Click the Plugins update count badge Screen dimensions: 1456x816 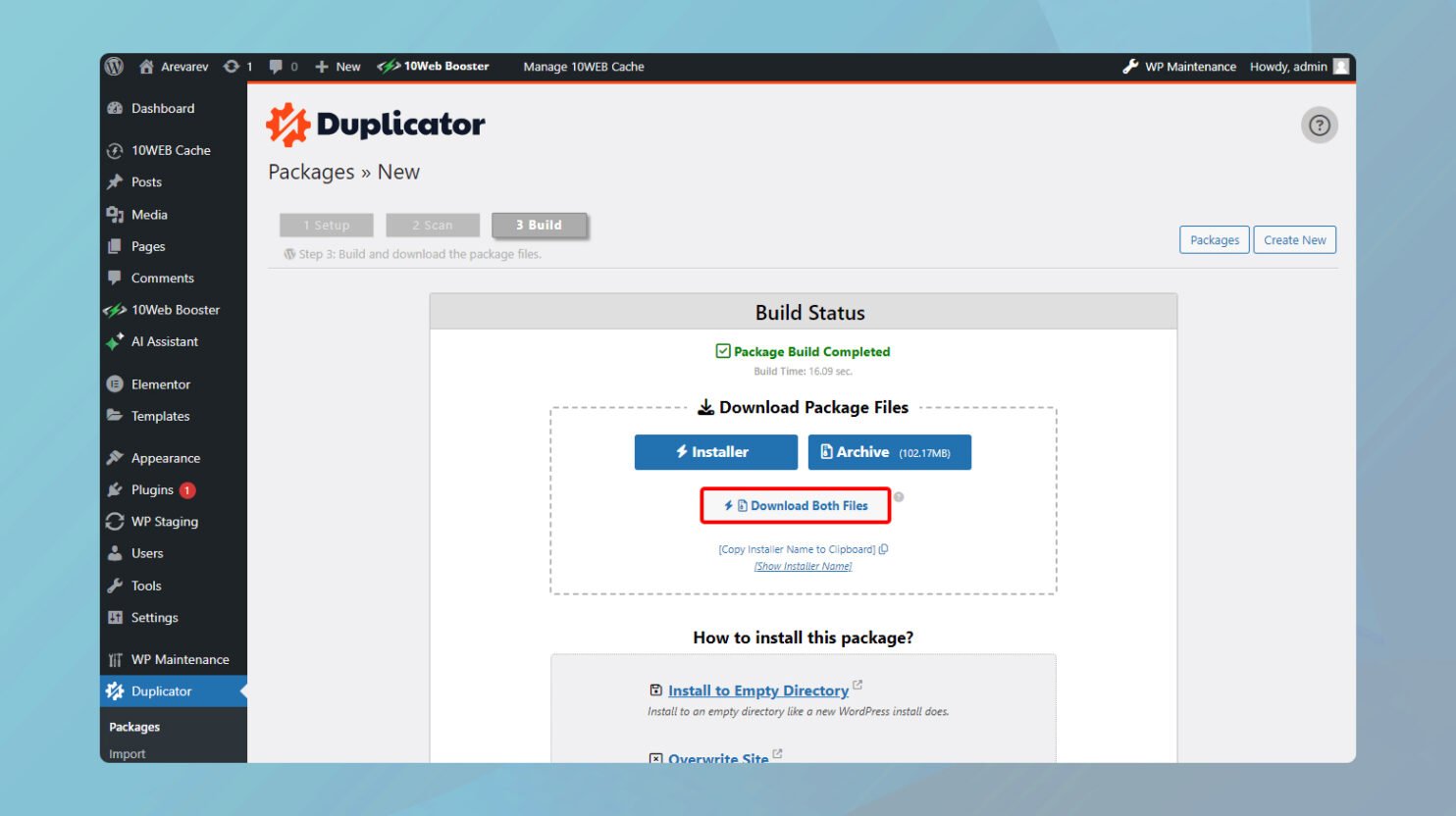pyautogui.click(x=187, y=490)
